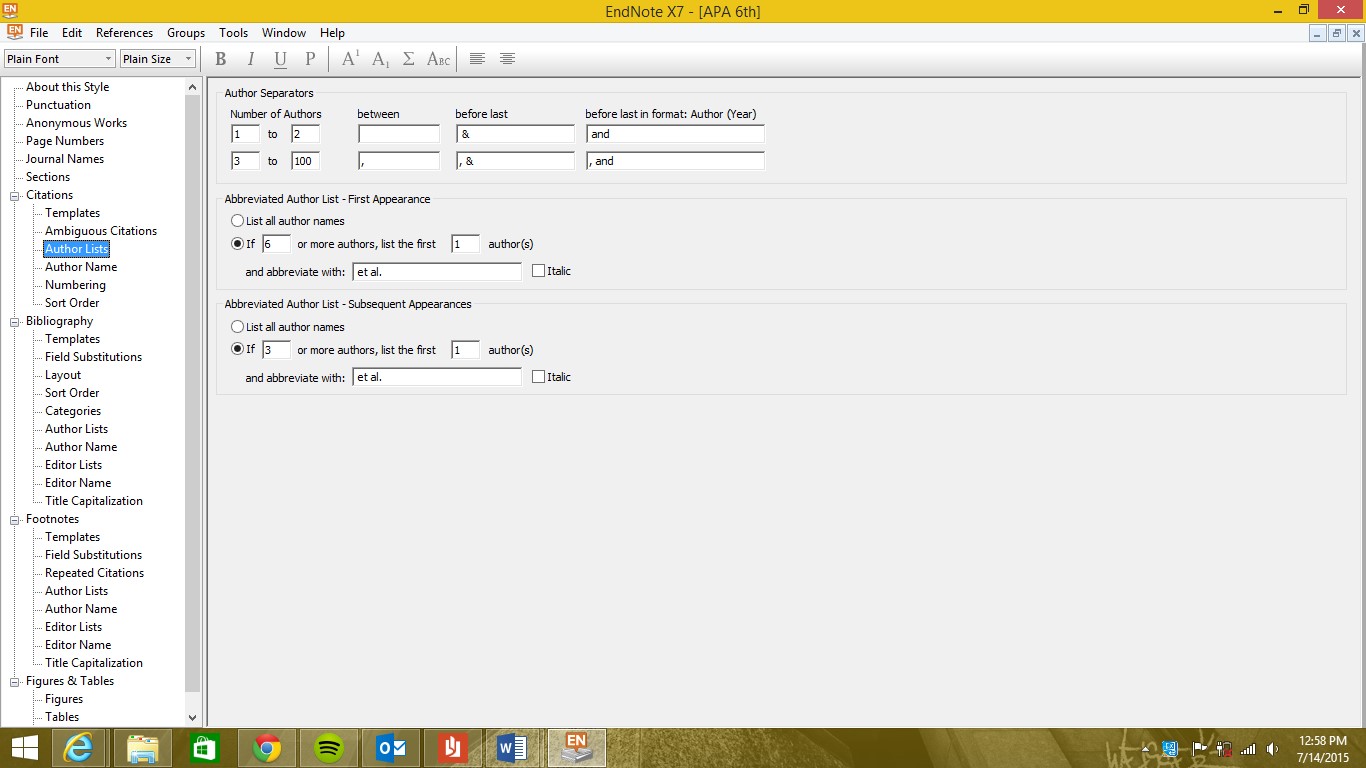Click the 'before last' field containing ', &'
This screenshot has width=1366, height=768.
pos(516,160)
